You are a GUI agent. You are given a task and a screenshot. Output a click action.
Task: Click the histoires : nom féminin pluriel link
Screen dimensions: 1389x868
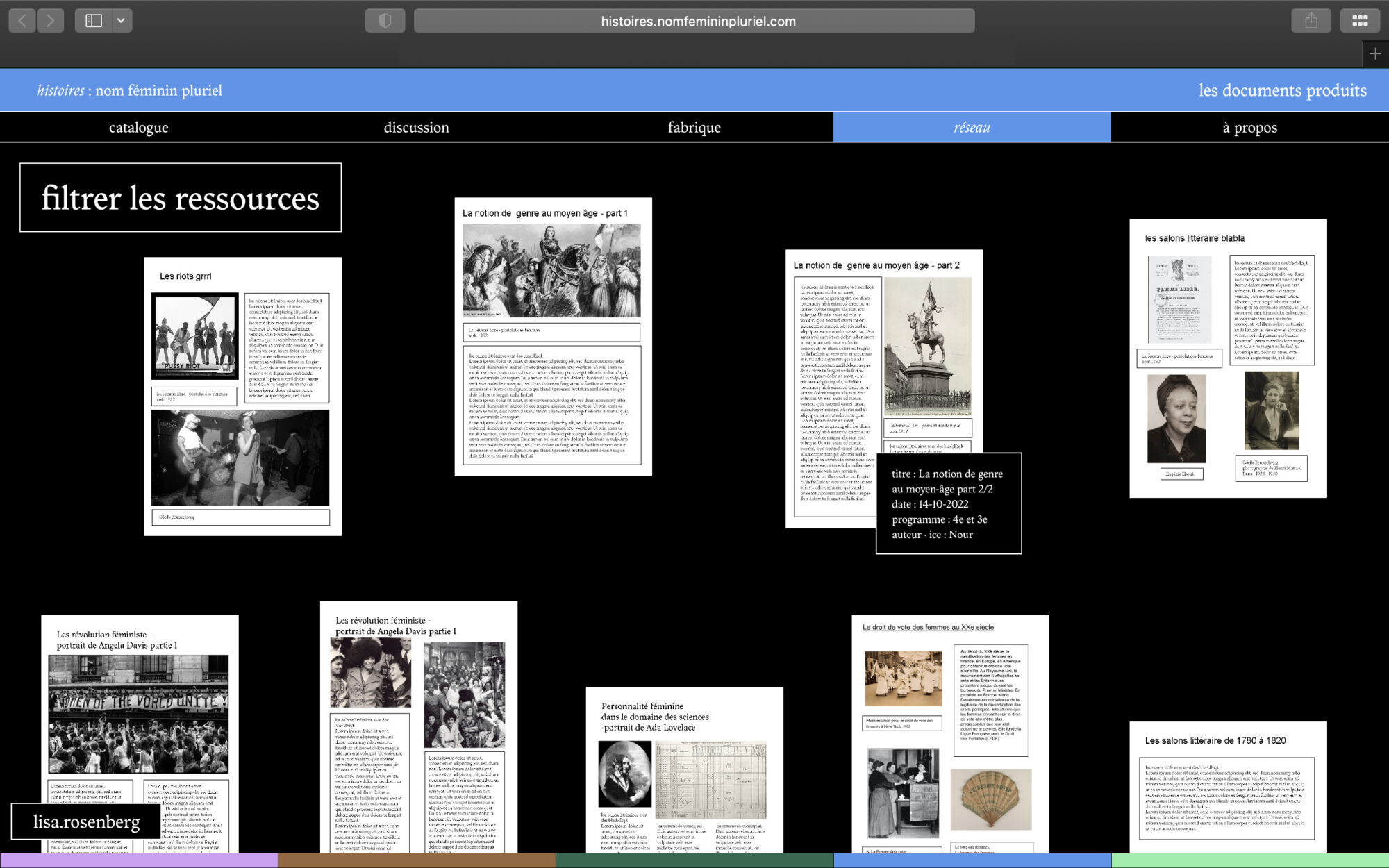(x=130, y=90)
